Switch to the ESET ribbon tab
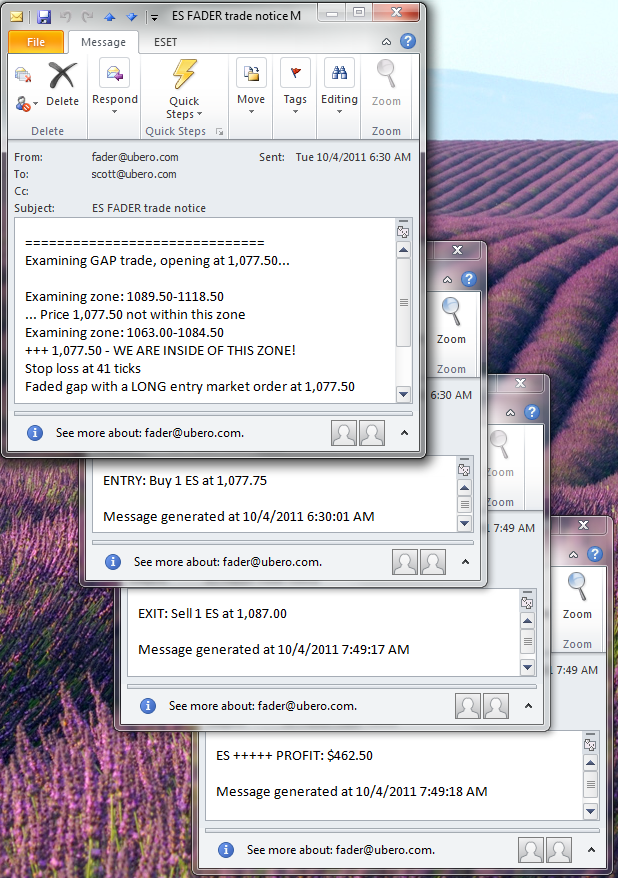This screenshot has width=618, height=878. tap(165, 42)
